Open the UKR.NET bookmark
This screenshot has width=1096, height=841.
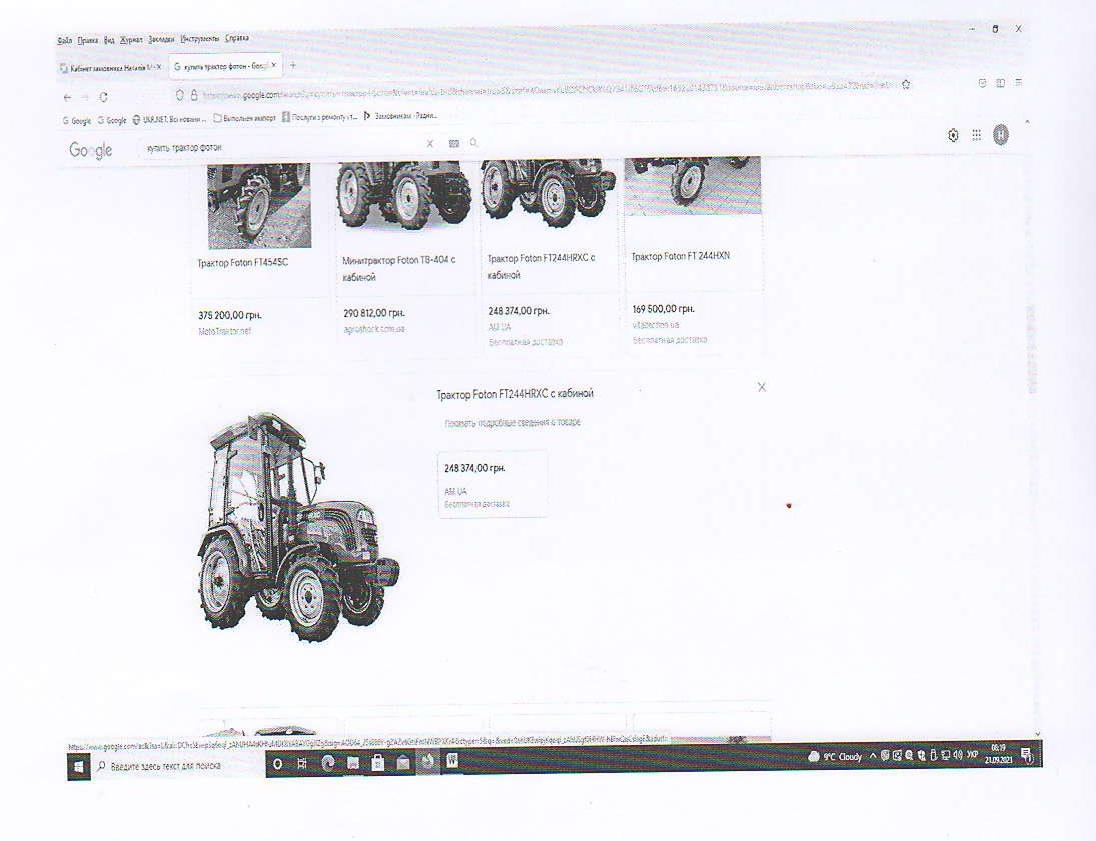tap(168, 119)
